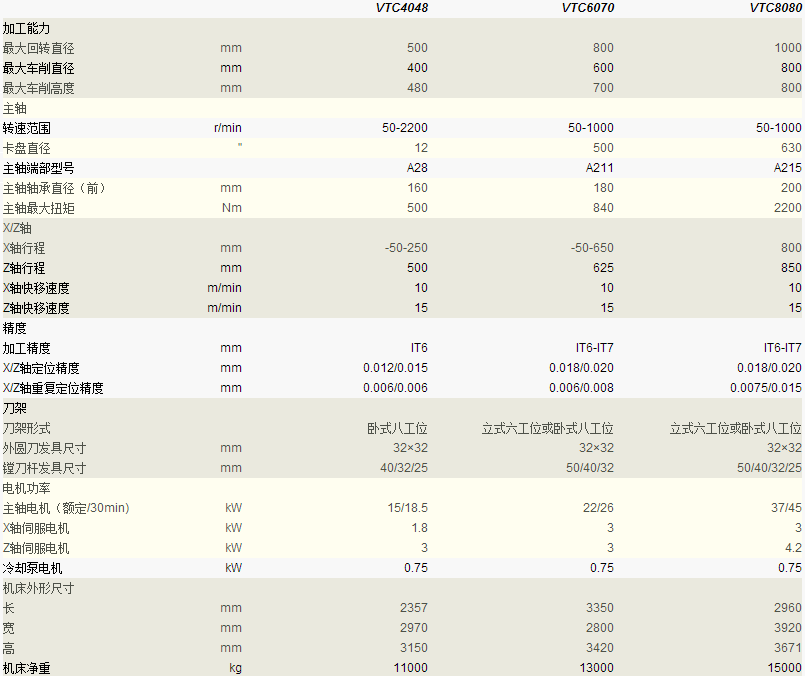Viewport: 805px width, 676px height.
Task: Click the Z轴伺服电机 row label
Action: coord(36,549)
